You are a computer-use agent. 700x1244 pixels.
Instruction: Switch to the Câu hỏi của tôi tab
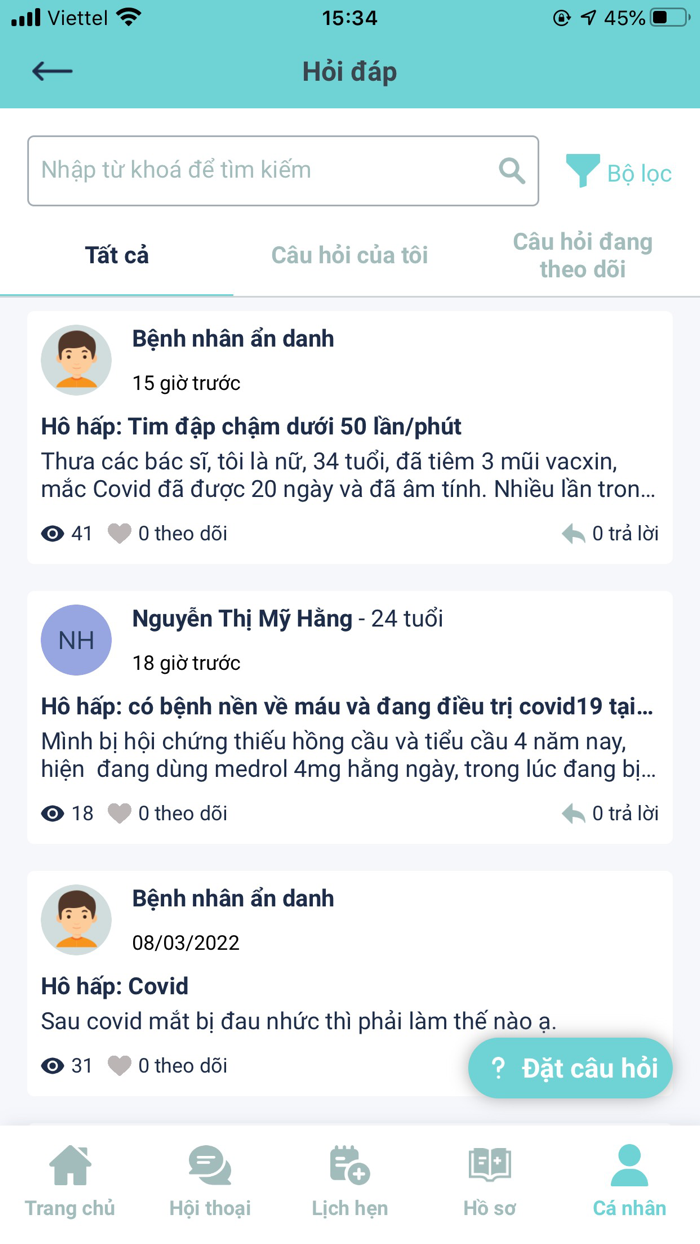pyautogui.click(x=348, y=255)
